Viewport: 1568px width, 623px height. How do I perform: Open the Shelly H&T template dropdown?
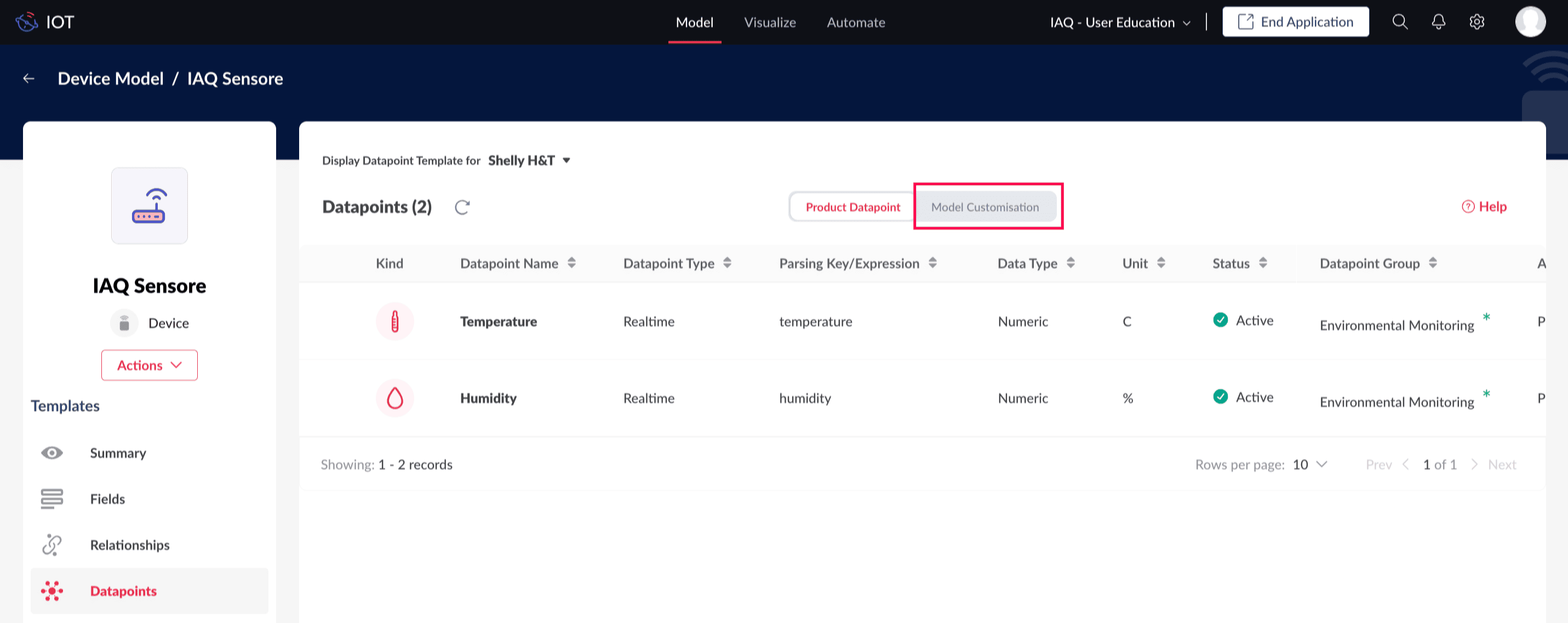point(529,160)
